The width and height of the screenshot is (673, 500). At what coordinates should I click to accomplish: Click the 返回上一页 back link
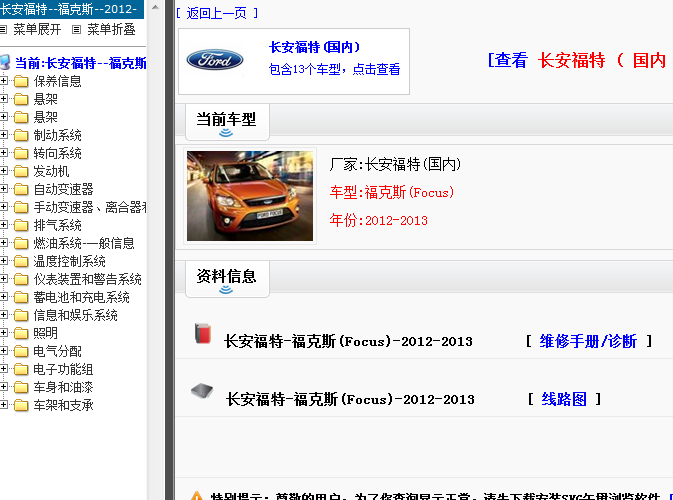coord(217,13)
